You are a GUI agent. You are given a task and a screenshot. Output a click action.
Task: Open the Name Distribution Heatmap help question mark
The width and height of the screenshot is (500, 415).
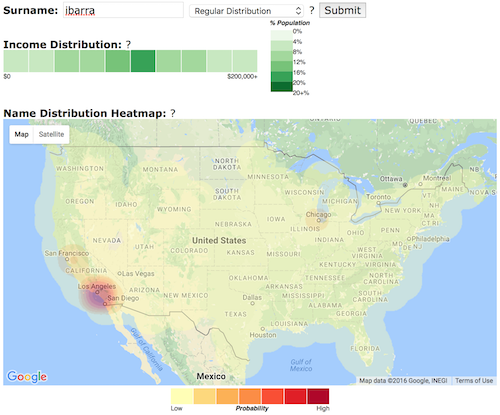click(173, 113)
